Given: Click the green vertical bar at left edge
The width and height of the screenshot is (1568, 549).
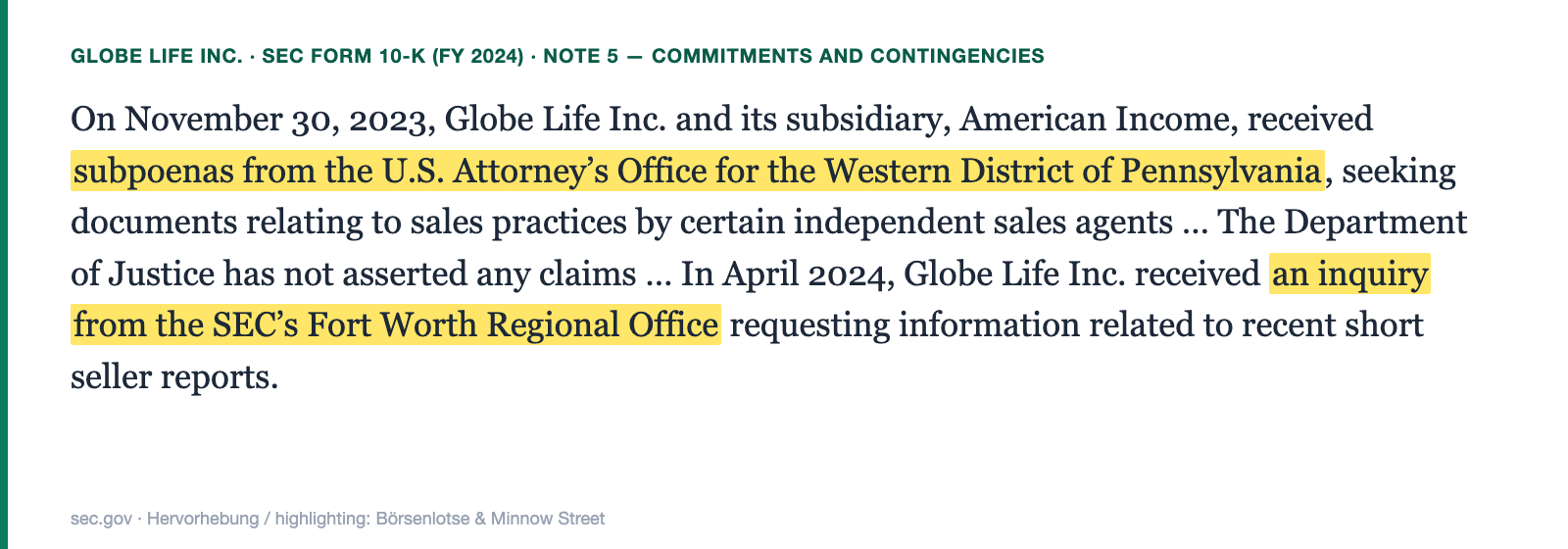Looking at the screenshot, I should [4, 274].
